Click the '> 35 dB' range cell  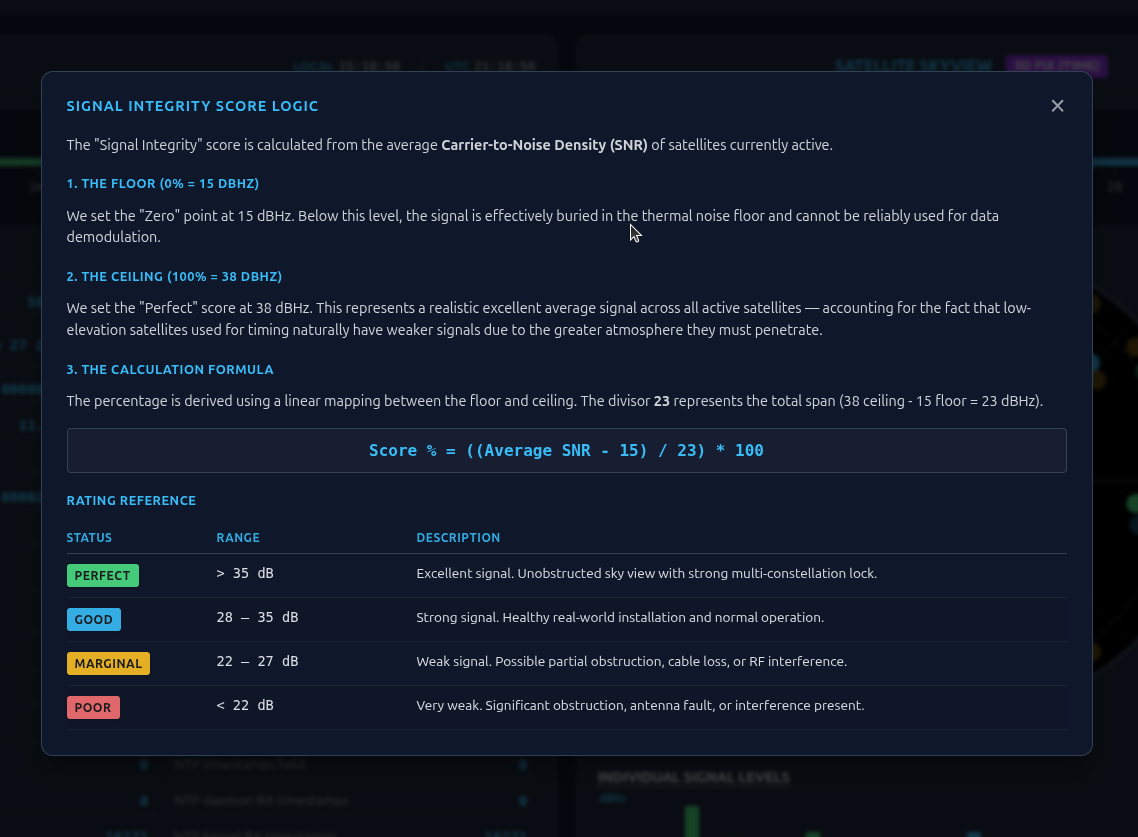tap(245, 574)
